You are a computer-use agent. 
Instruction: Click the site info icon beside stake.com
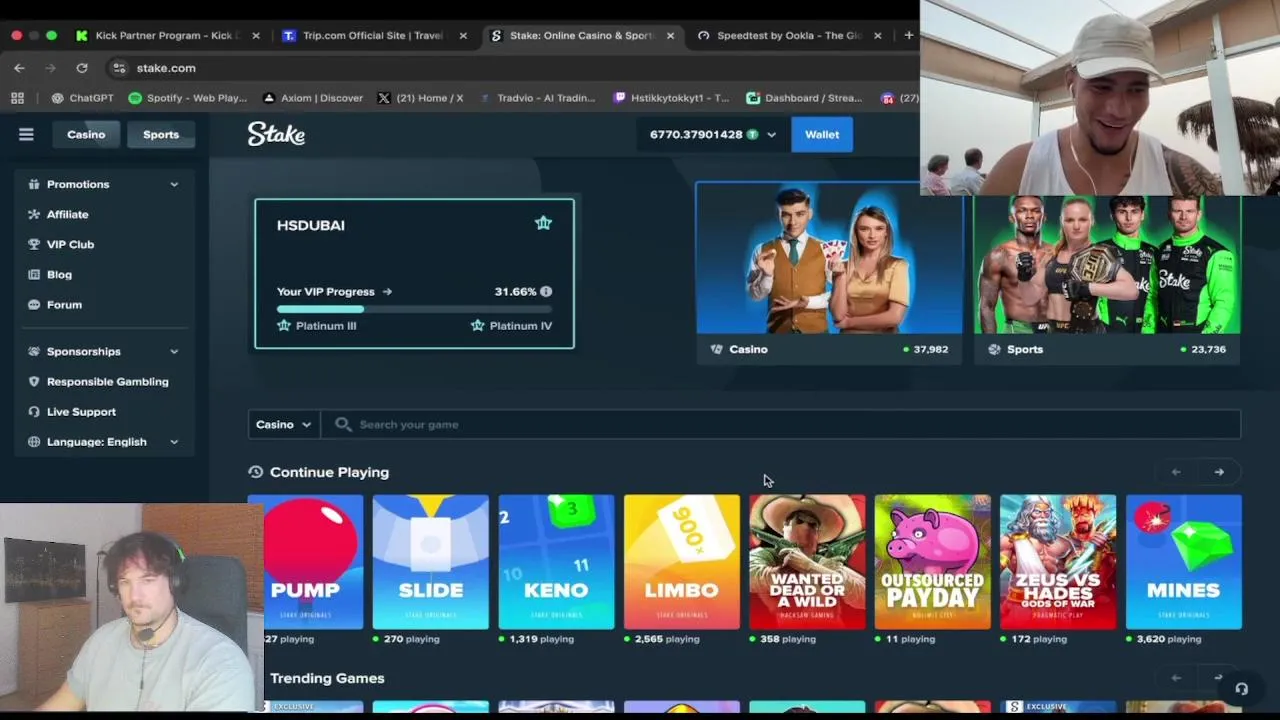click(119, 68)
